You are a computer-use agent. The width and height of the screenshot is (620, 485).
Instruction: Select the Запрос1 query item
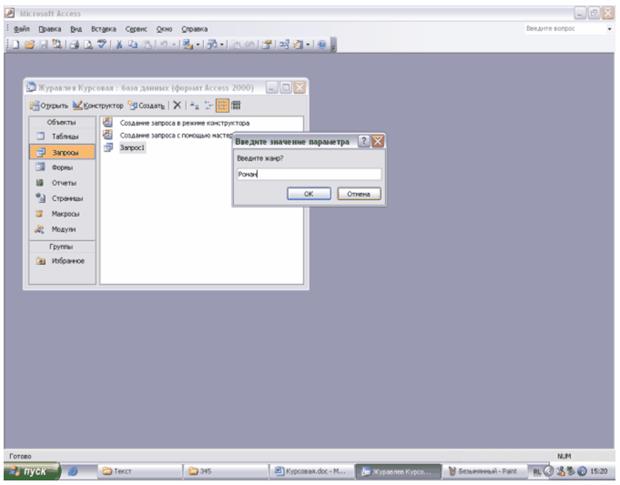[x=132, y=147]
